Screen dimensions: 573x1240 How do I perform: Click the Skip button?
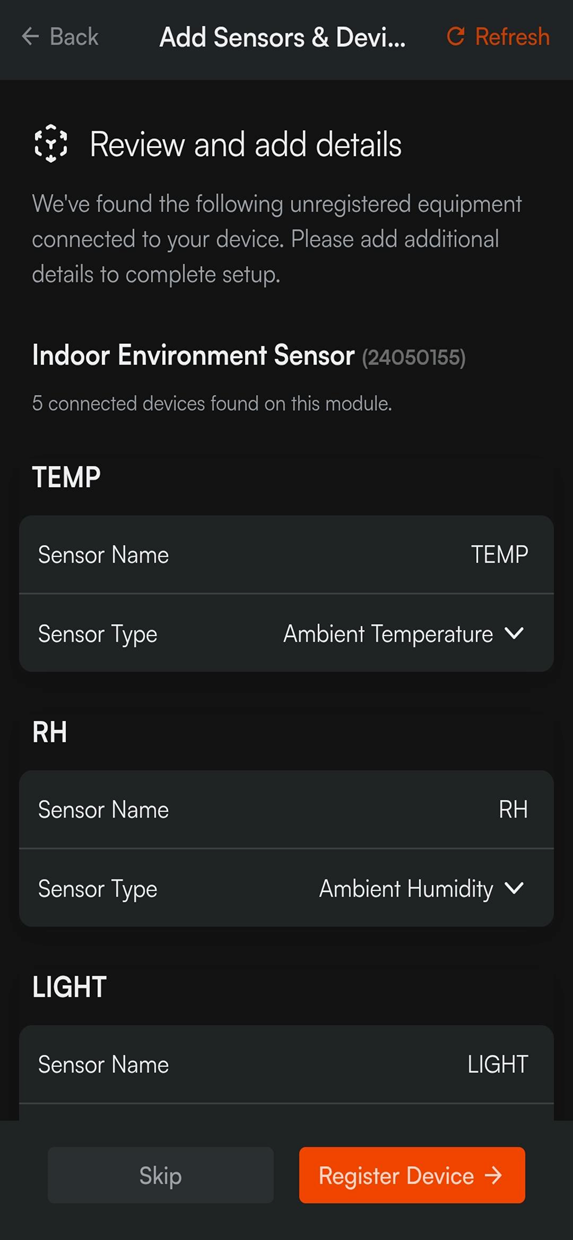161,1175
